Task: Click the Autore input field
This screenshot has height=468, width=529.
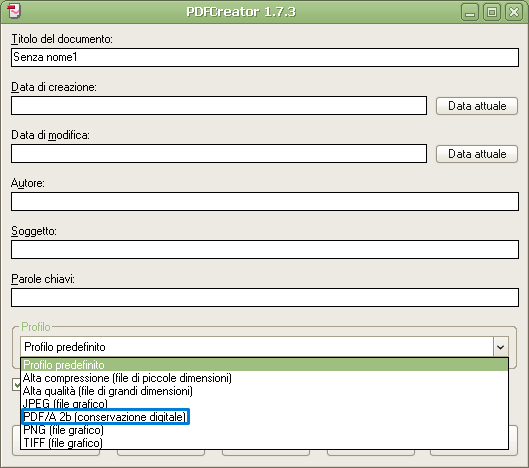Action: 265,201
